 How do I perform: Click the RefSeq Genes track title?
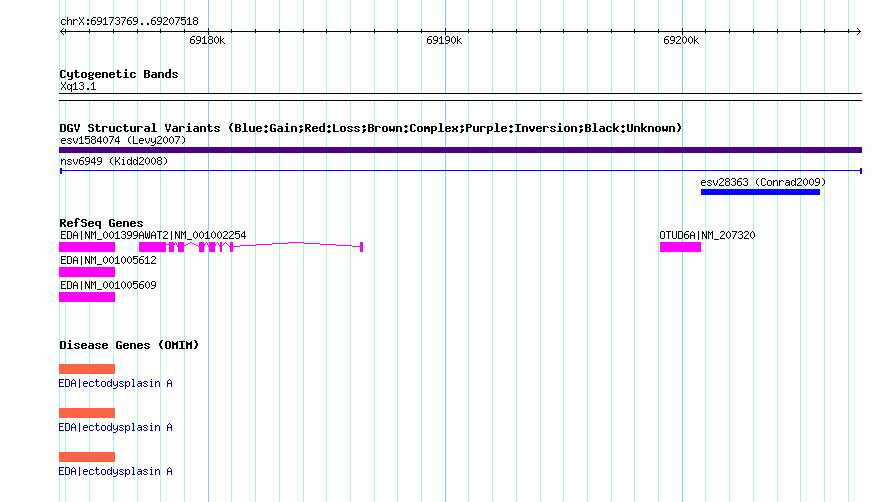click(101, 223)
